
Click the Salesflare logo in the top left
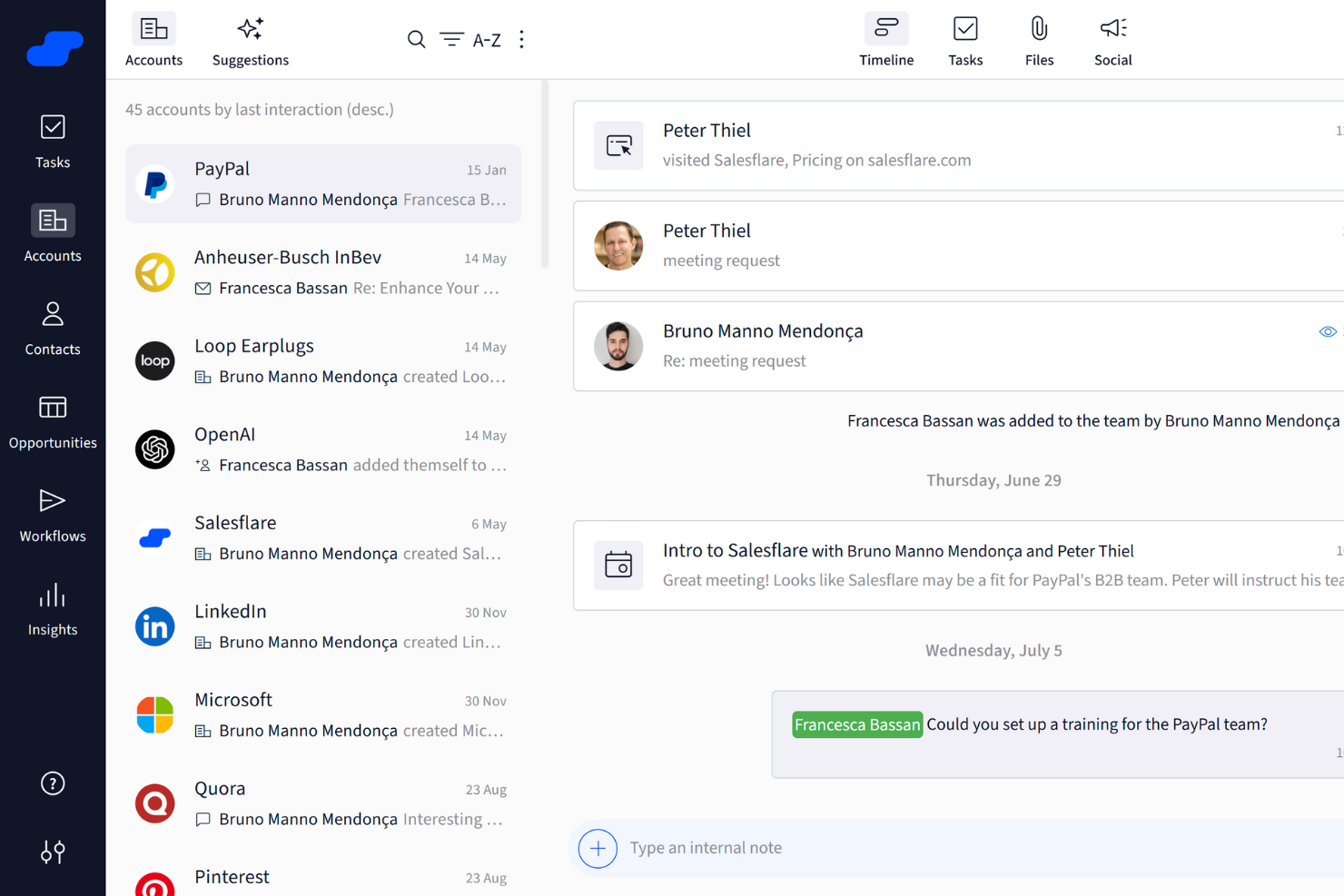point(54,49)
